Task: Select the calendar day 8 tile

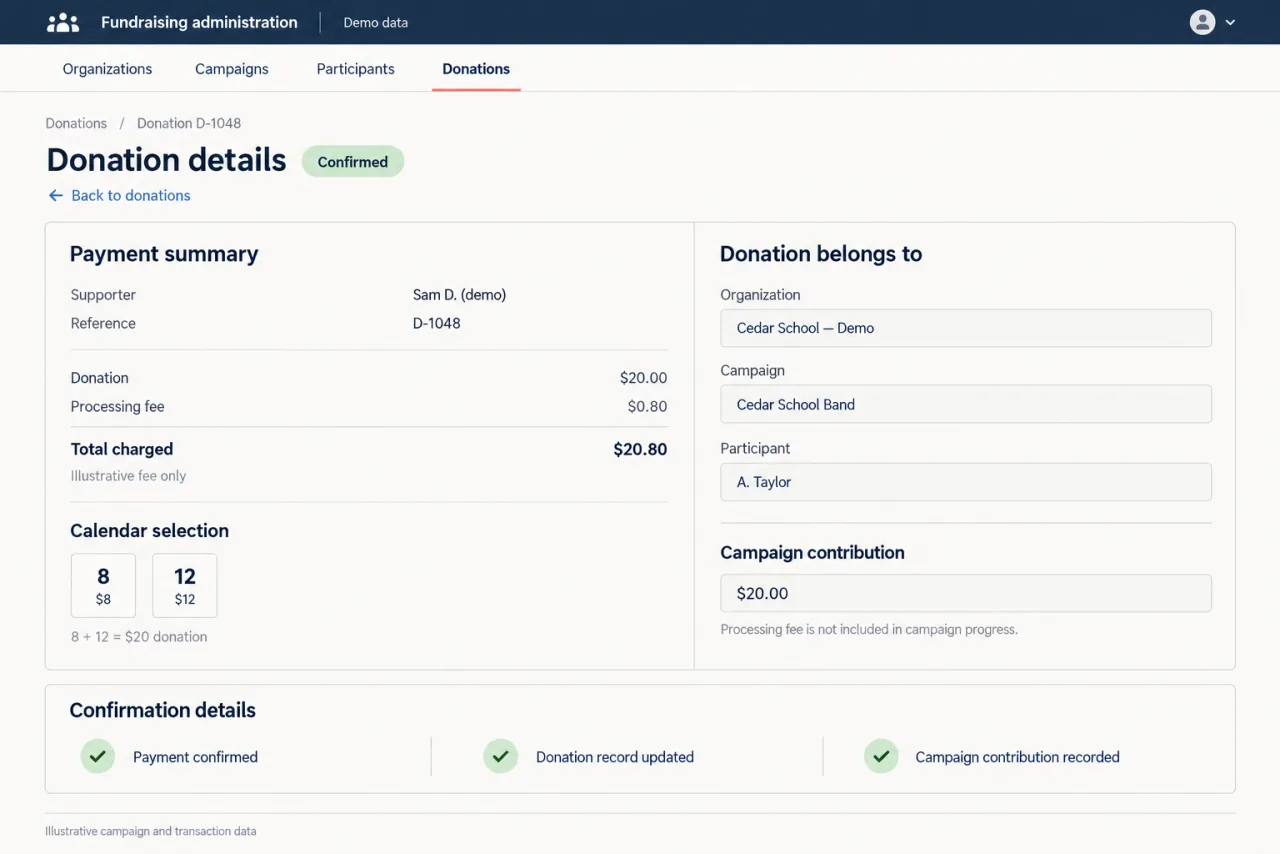Action: pos(103,585)
